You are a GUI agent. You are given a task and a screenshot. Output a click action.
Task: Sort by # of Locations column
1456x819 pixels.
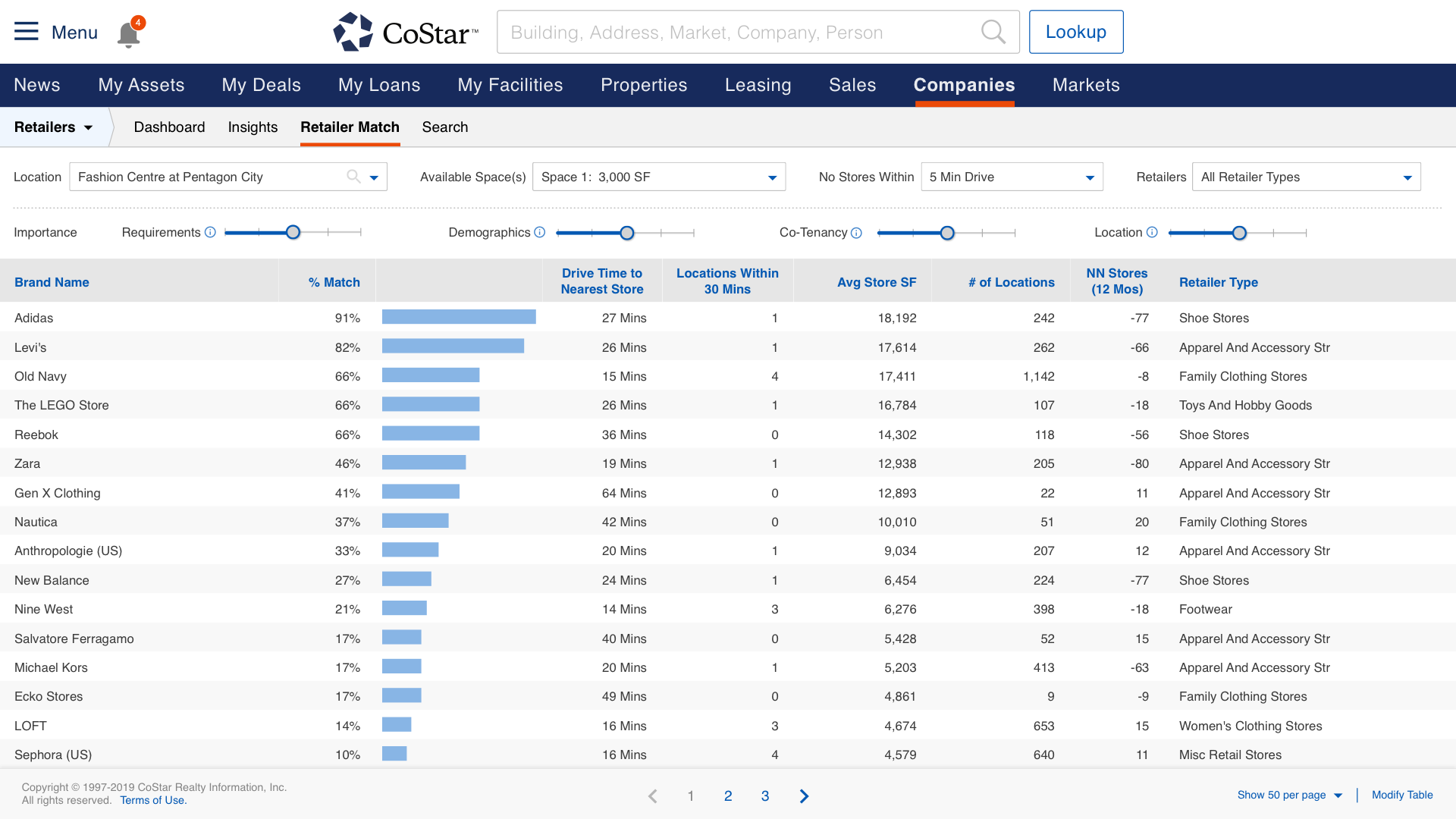click(1011, 282)
